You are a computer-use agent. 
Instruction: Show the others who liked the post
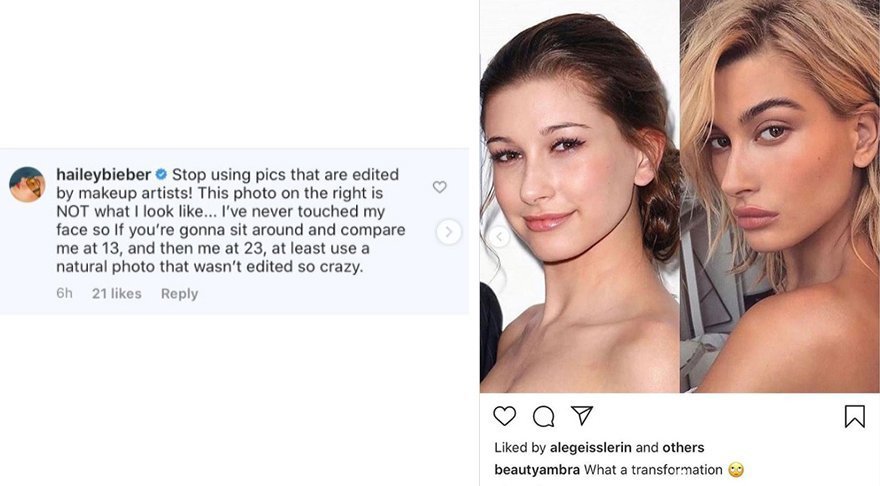coord(683,447)
